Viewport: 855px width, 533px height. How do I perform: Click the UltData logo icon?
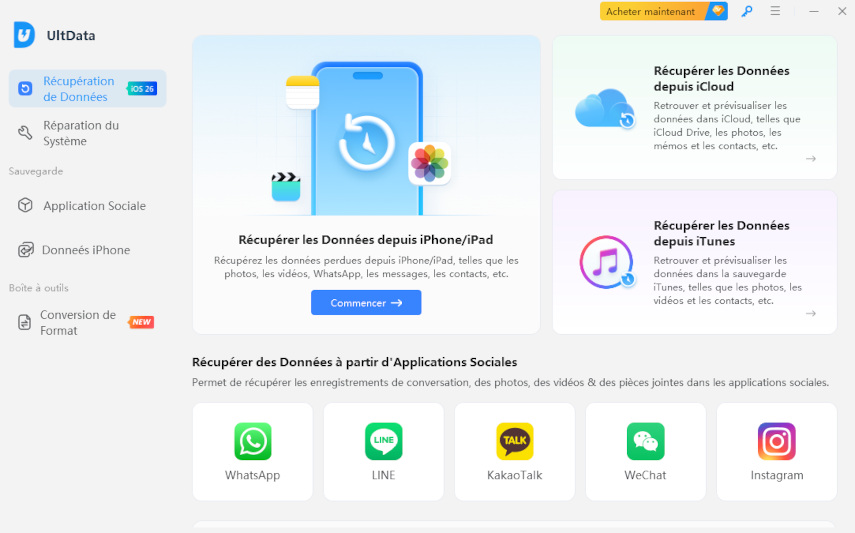pyautogui.click(x=24, y=35)
